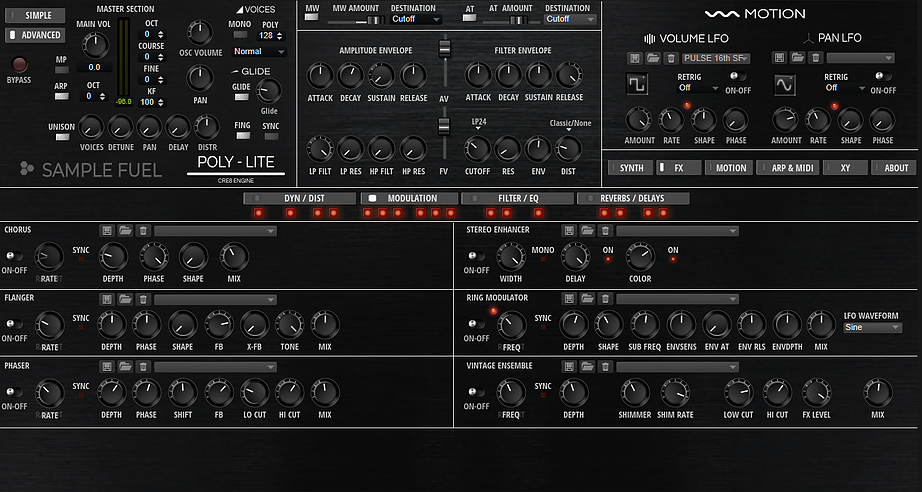Screen dimensions: 922x492
Task: Open Volume LFO preset PULSE 16th dropdown
Action: (x=716, y=58)
